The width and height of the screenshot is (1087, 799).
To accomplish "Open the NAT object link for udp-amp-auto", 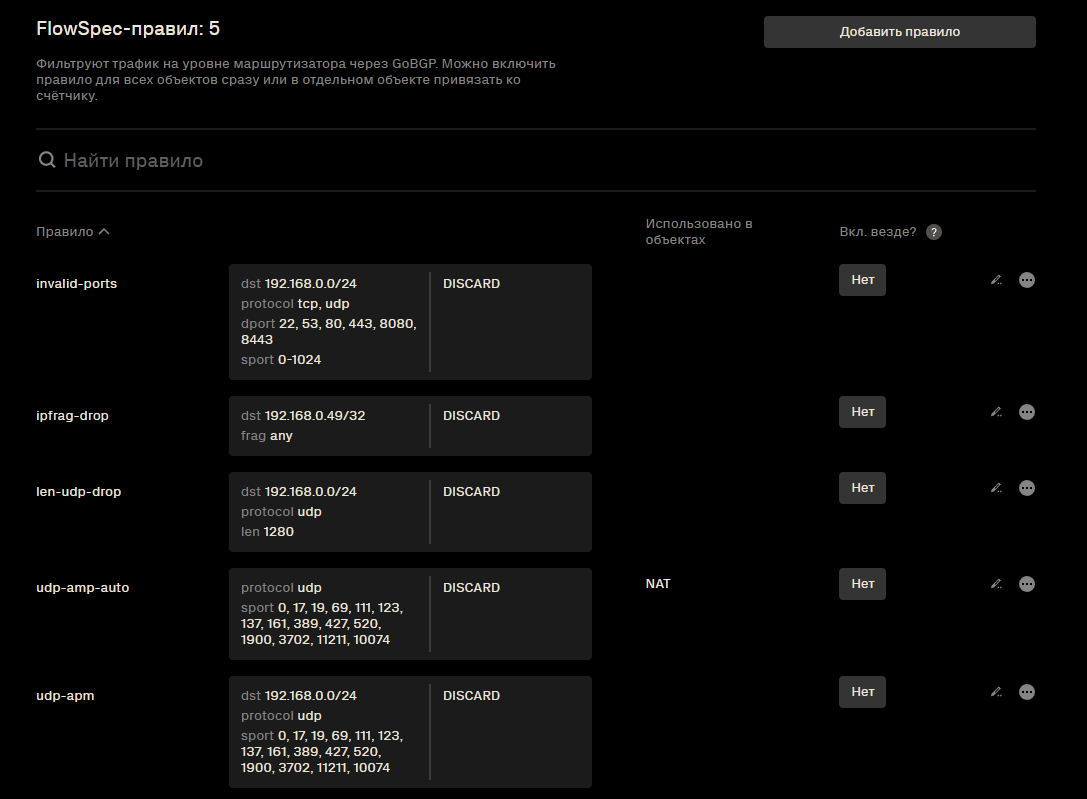I will pyautogui.click(x=658, y=584).
